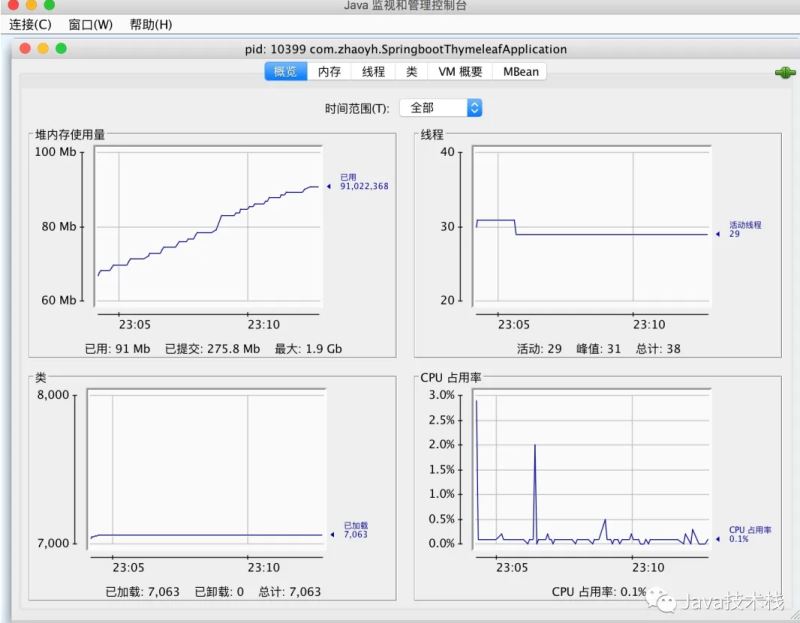Image resolution: width=800 pixels, height=623 pixels.
Task: Click the green connection status icon
Action: [784, 72]
